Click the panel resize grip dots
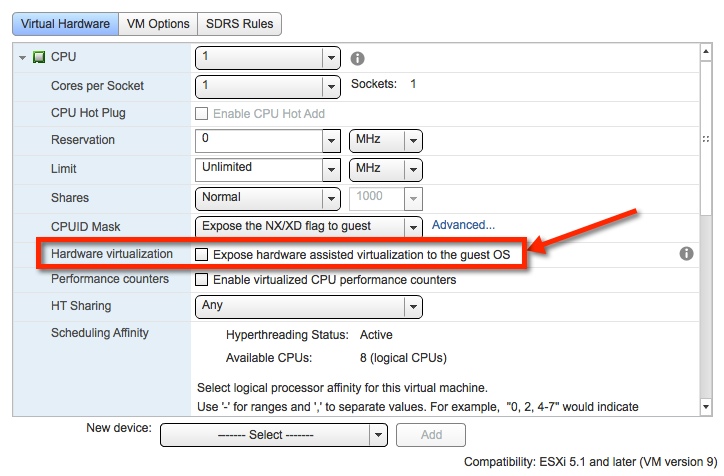 [706, 139]
